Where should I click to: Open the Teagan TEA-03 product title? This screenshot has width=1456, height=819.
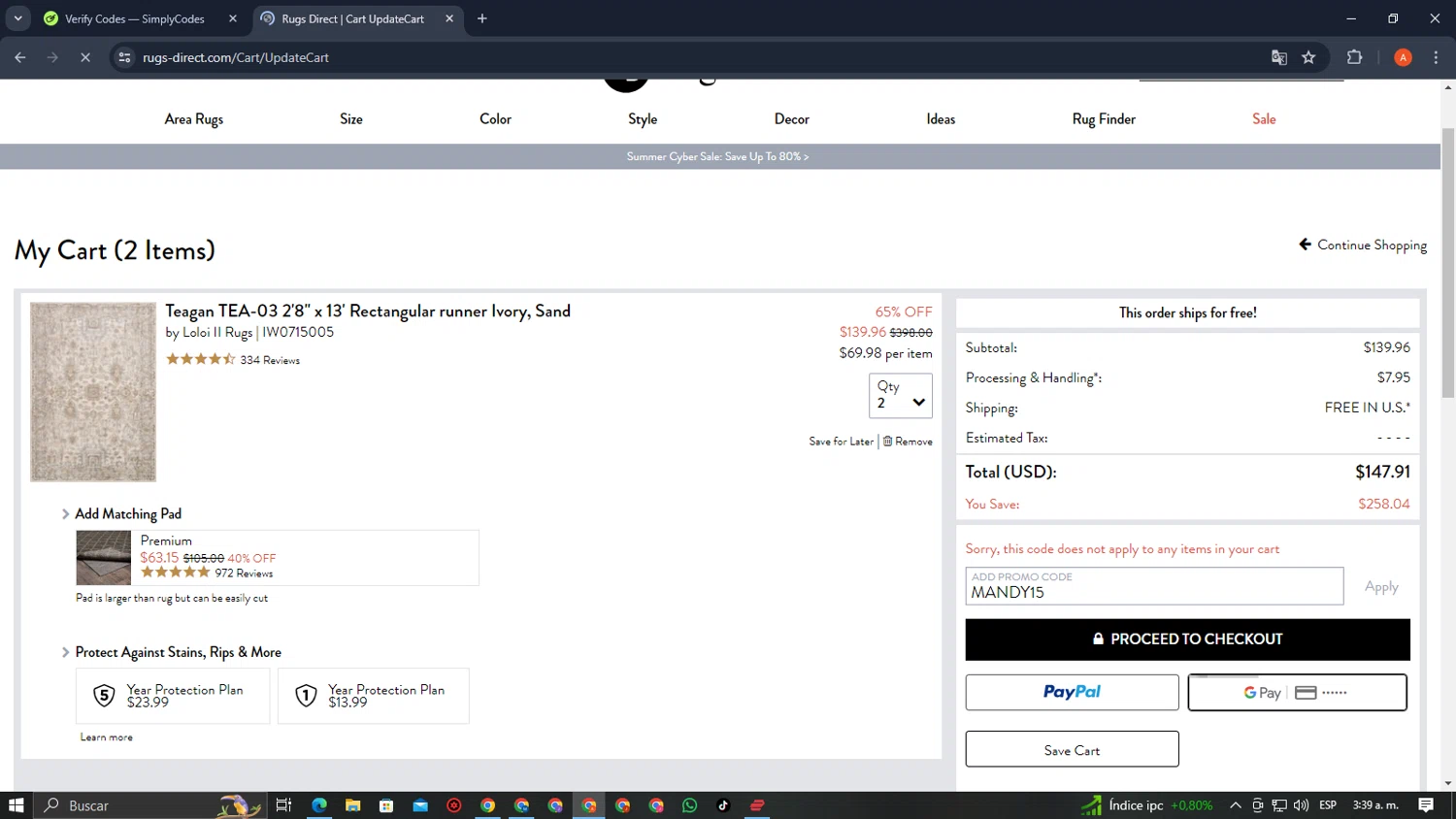[x=368, y=311]
